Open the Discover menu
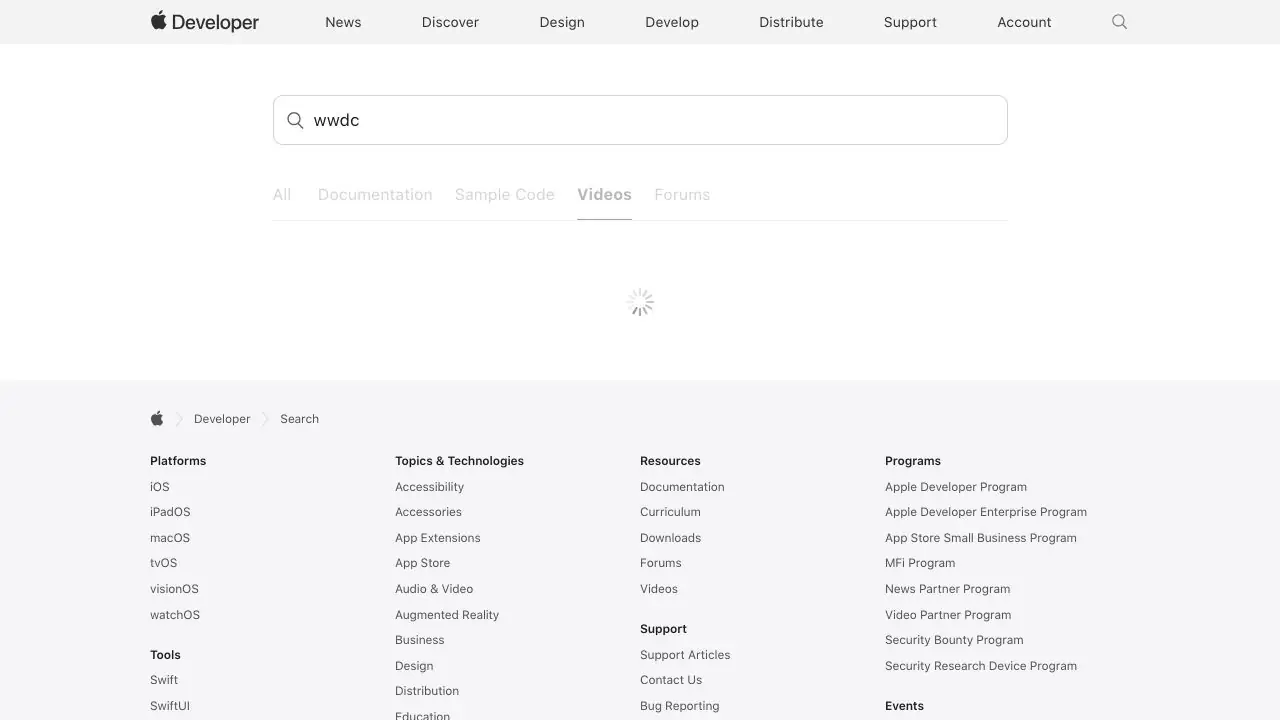Screen dimensions: 1280x720 point(450,22)
